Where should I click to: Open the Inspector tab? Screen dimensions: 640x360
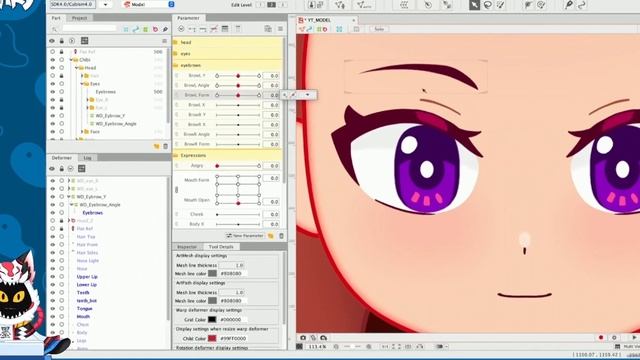tap(187, 247)
